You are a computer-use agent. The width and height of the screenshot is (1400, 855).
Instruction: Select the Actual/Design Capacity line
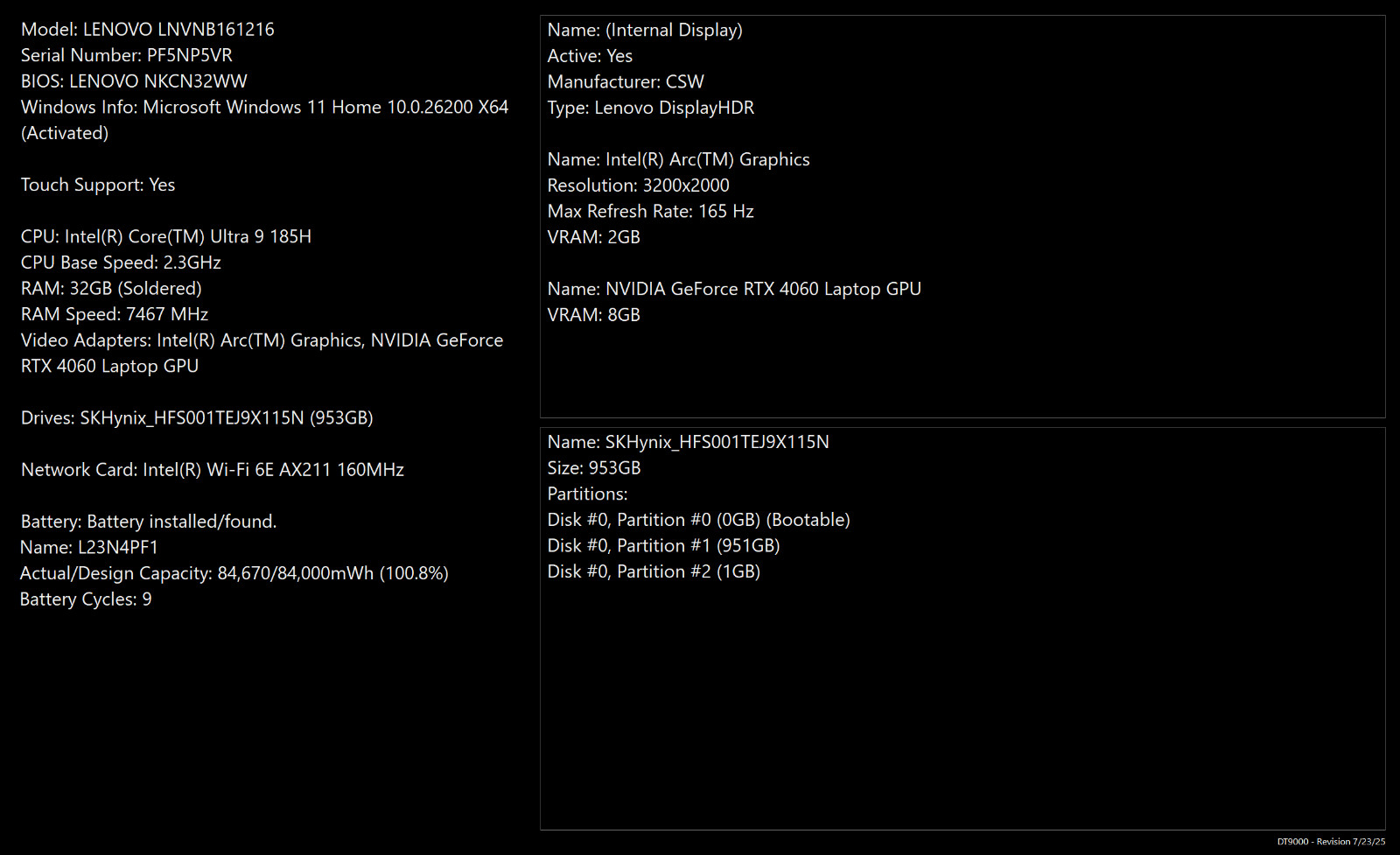234,573
